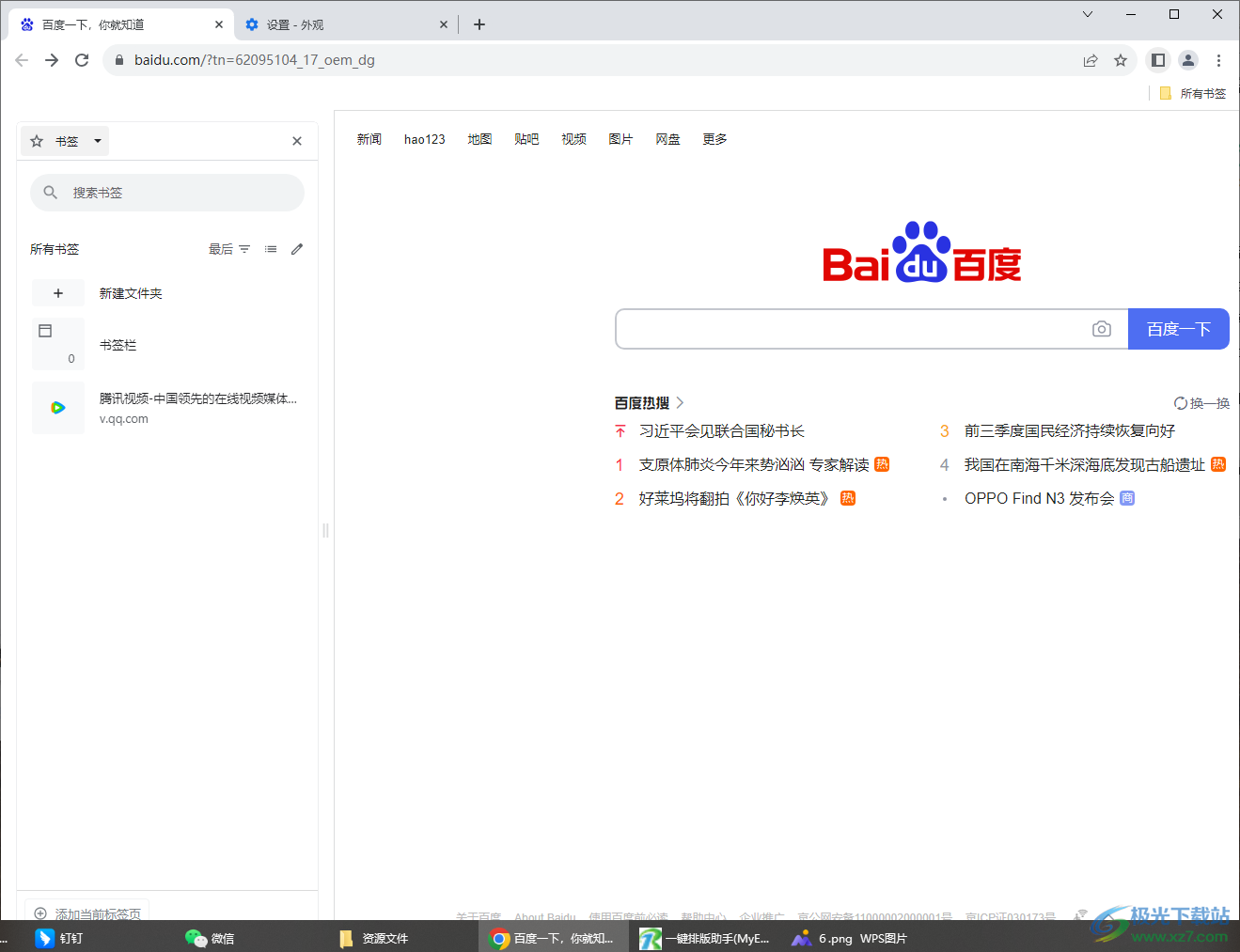Open the 最后 sort order dropdown
The height and width of the screenshot is (952, 1240).
[229, 249]
